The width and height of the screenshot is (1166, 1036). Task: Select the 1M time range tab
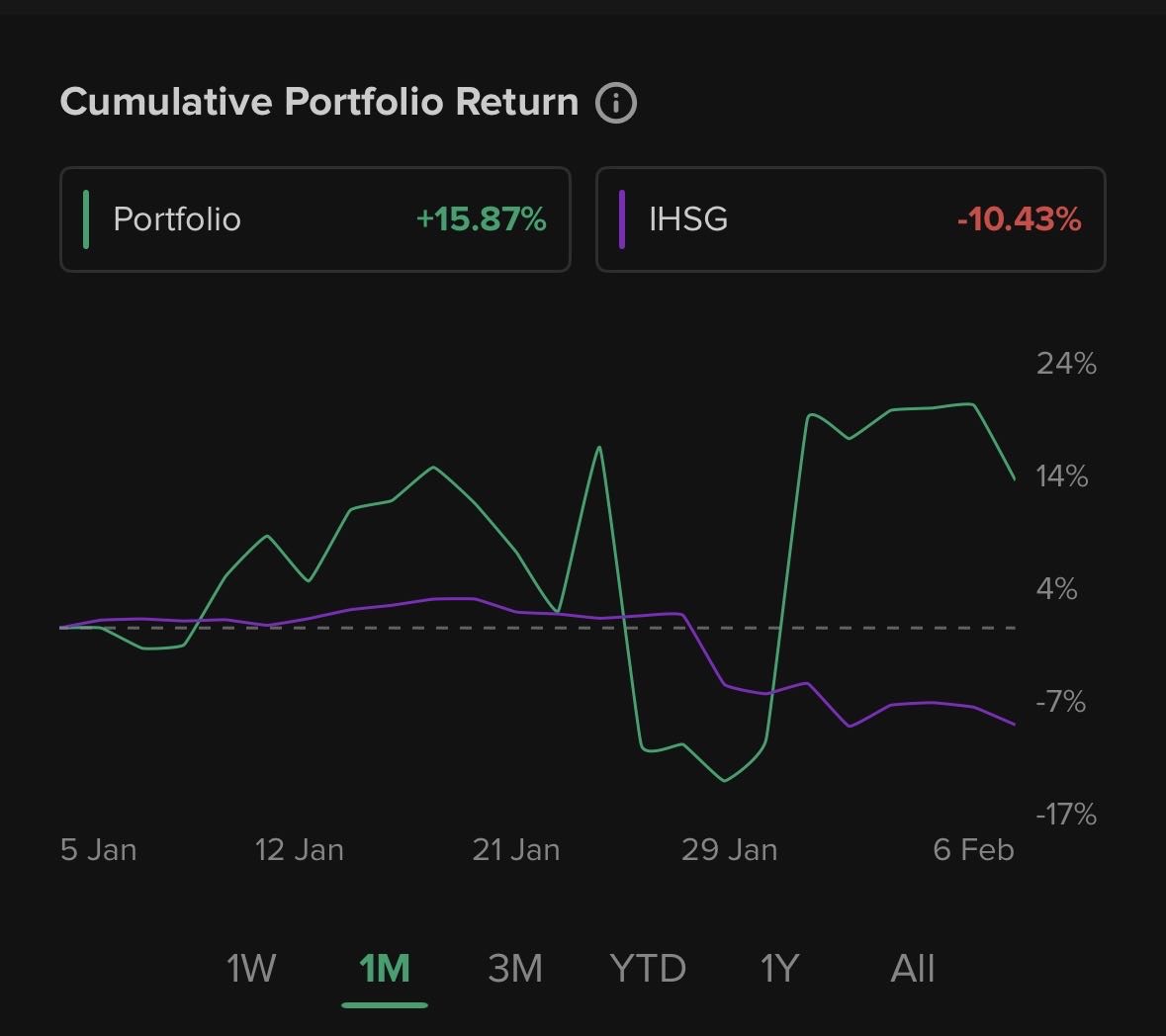click(385, 969)
